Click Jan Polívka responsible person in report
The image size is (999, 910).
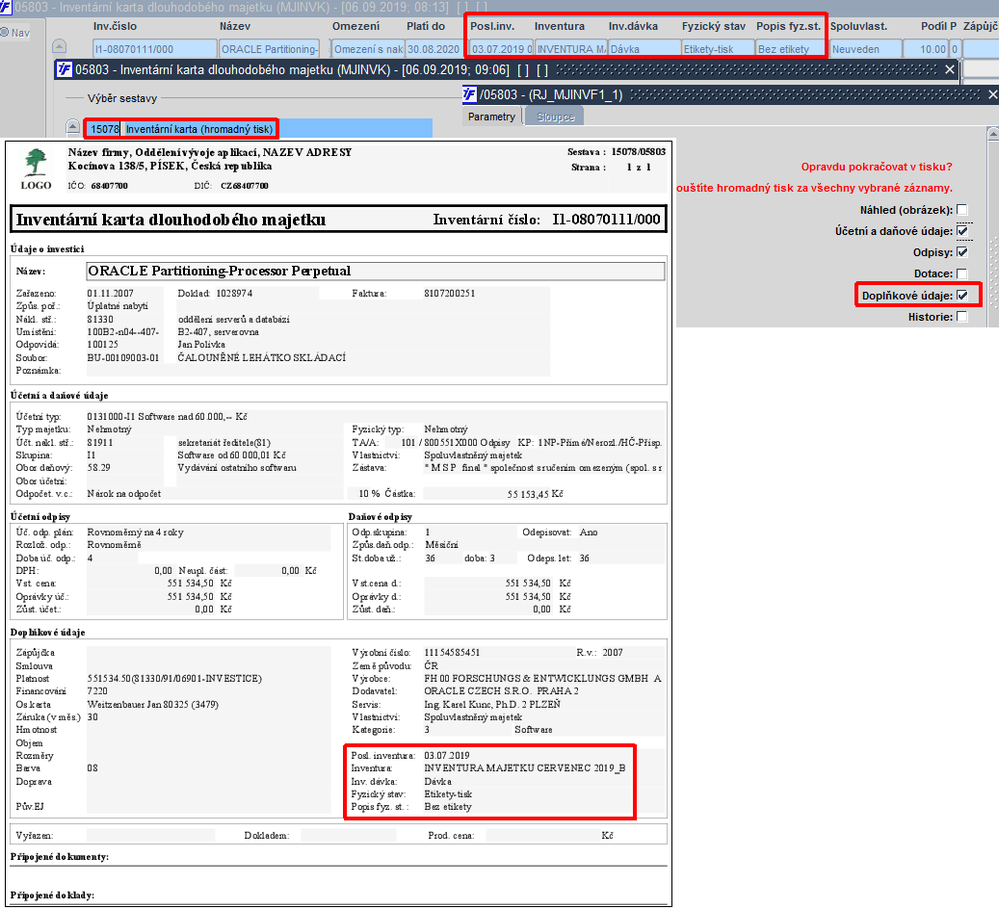point(201,344)
